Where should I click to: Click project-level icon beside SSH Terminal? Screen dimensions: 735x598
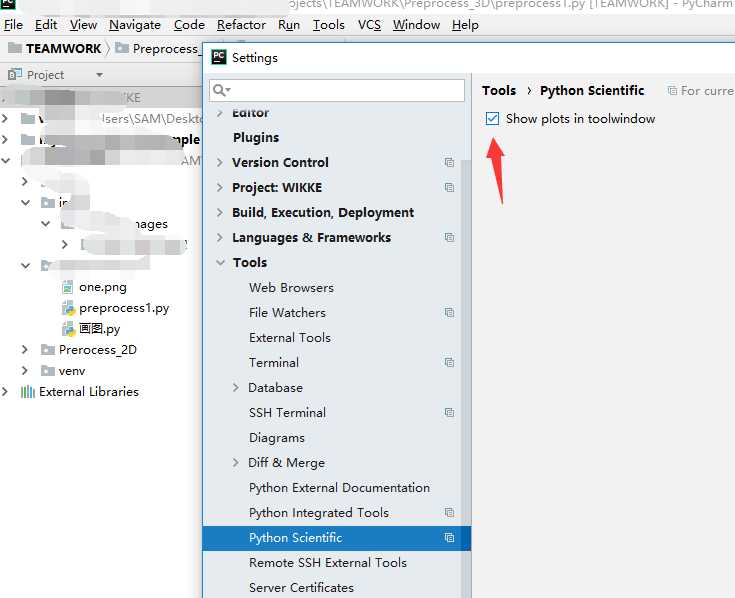click(449, 412)
